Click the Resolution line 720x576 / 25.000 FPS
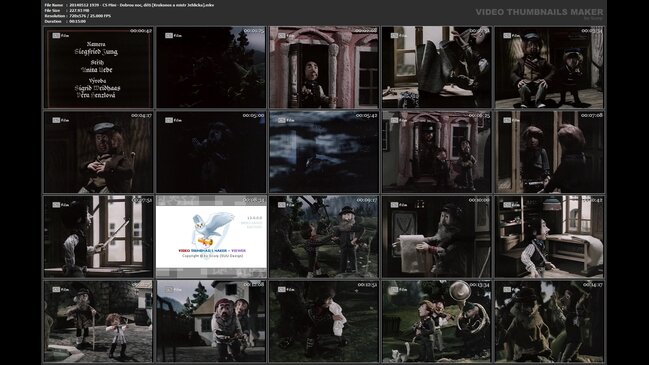The image size is (649, 365). tap(78, 16)
